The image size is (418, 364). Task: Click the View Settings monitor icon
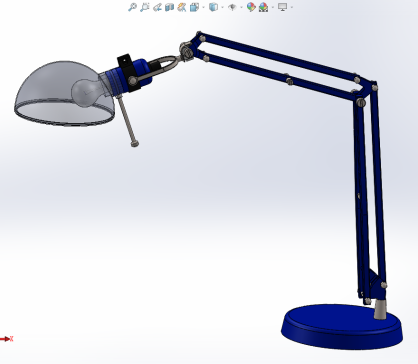282,7
